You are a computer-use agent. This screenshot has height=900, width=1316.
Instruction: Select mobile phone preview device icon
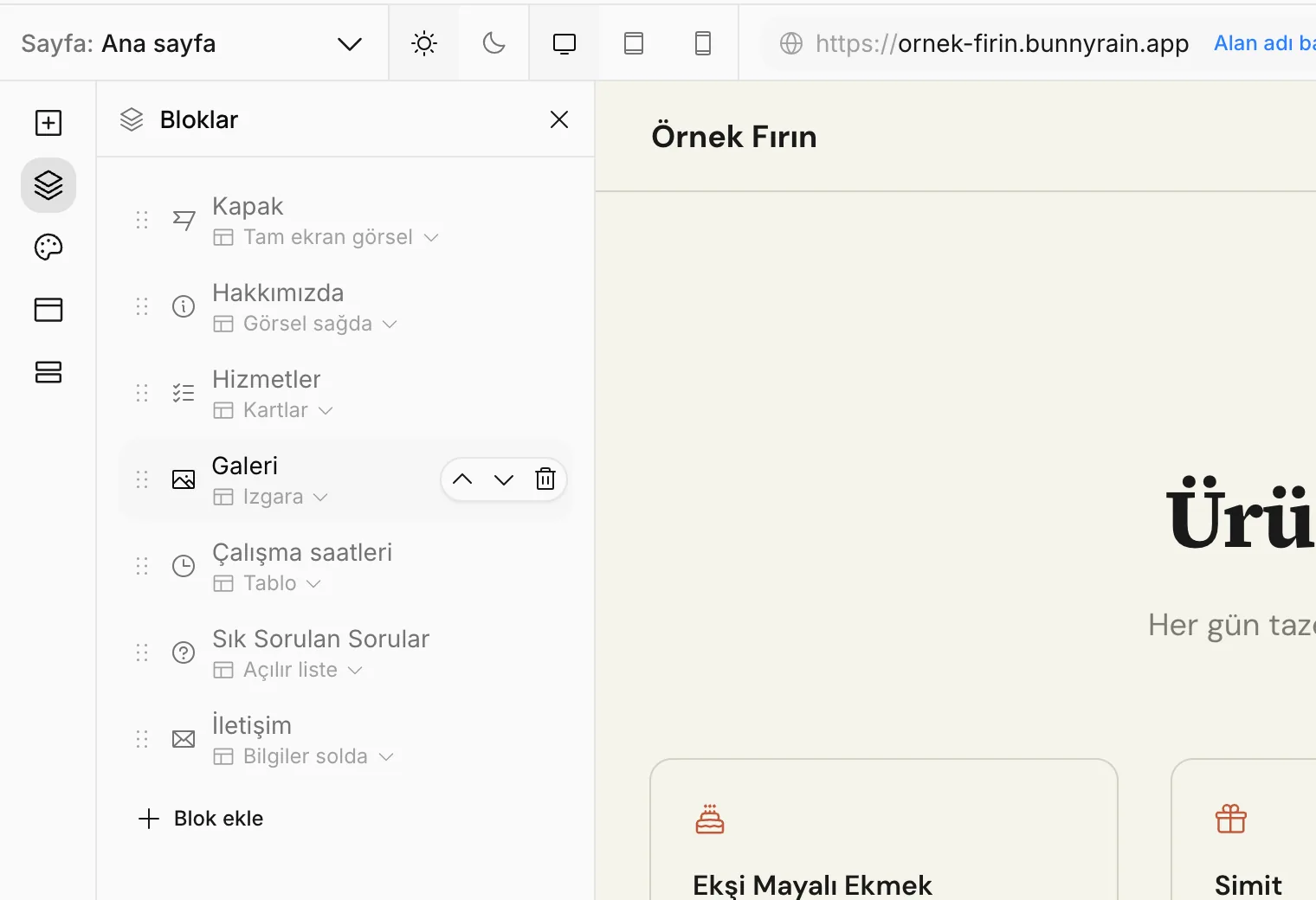(x=703, y=43)
